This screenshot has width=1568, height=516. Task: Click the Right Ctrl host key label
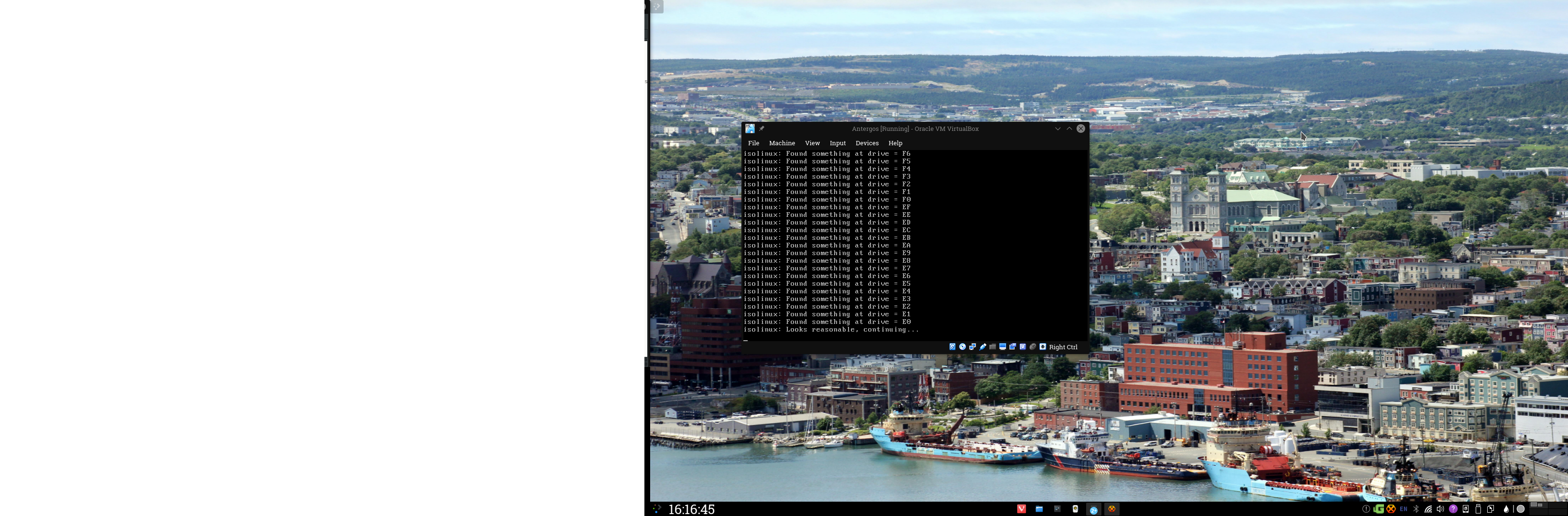[1063, 347]
